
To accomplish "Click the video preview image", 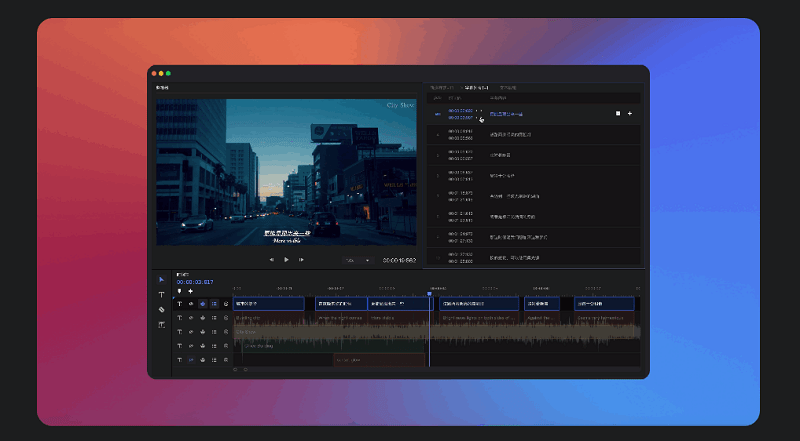I will tap(286, 172).
